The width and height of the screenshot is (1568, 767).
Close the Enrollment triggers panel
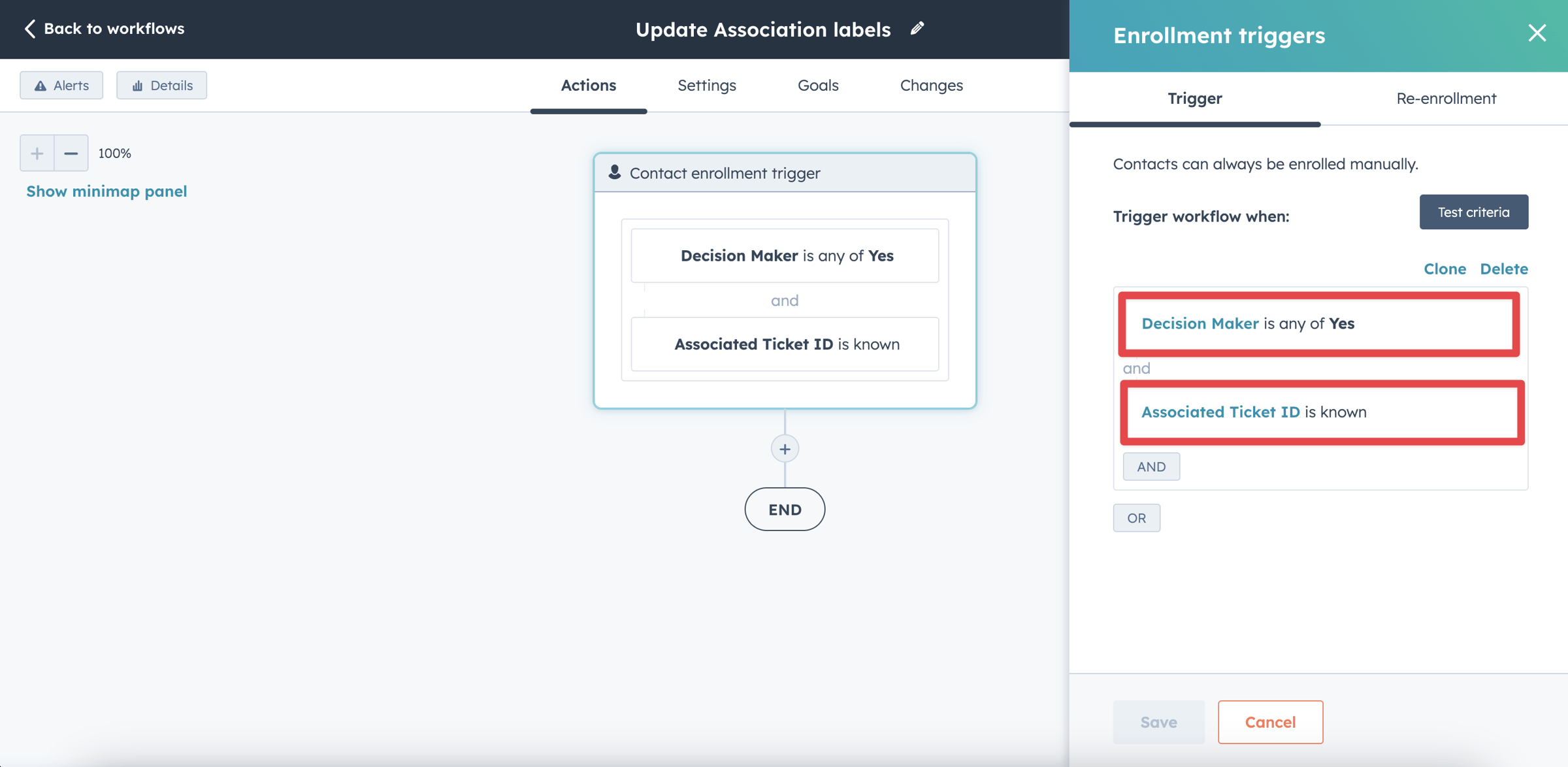[1537, 33]
